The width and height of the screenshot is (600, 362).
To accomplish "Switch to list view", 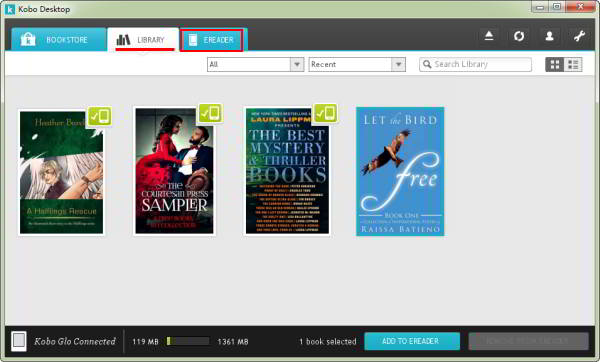I will [573, 65].
